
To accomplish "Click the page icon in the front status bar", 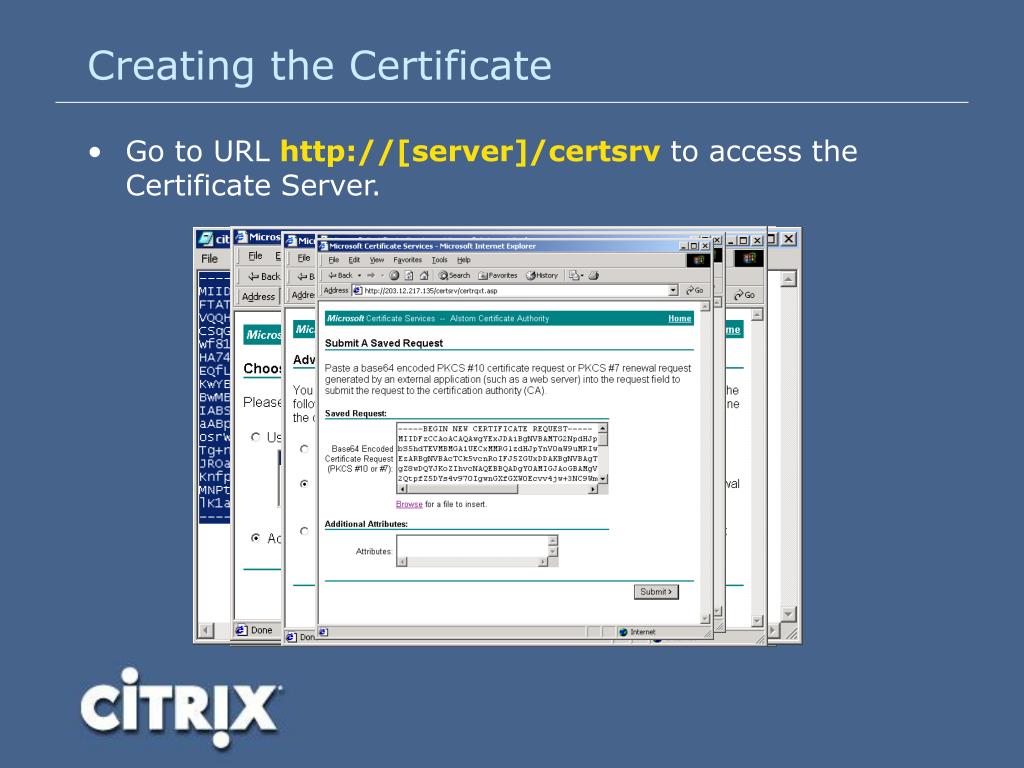I will point(323,632).
